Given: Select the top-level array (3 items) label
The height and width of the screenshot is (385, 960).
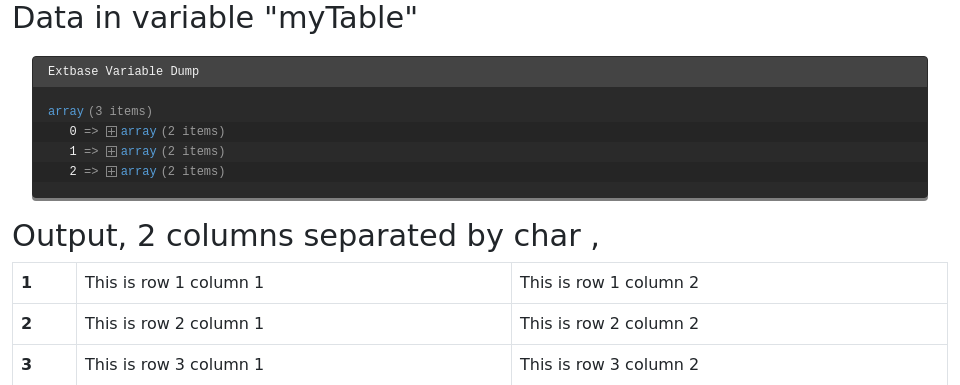Looking at the screenshot, I should click(x=100, y=111).
